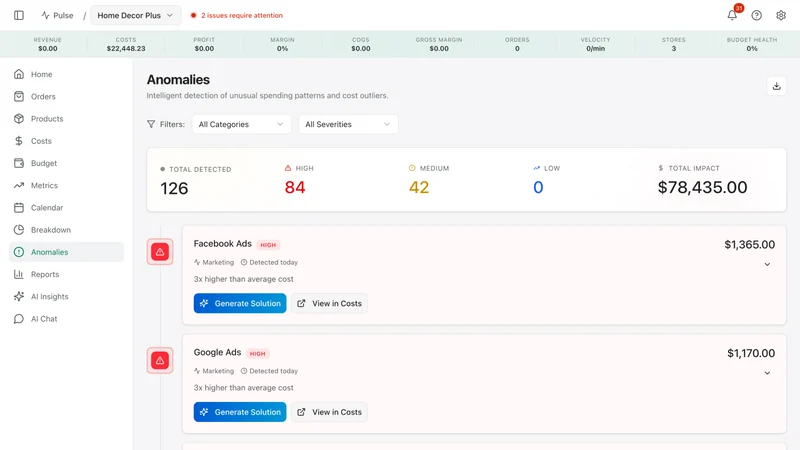Open the All Severities filter dropdown
Viewport: 800px width, 450px height.
[x=348, y=124]
